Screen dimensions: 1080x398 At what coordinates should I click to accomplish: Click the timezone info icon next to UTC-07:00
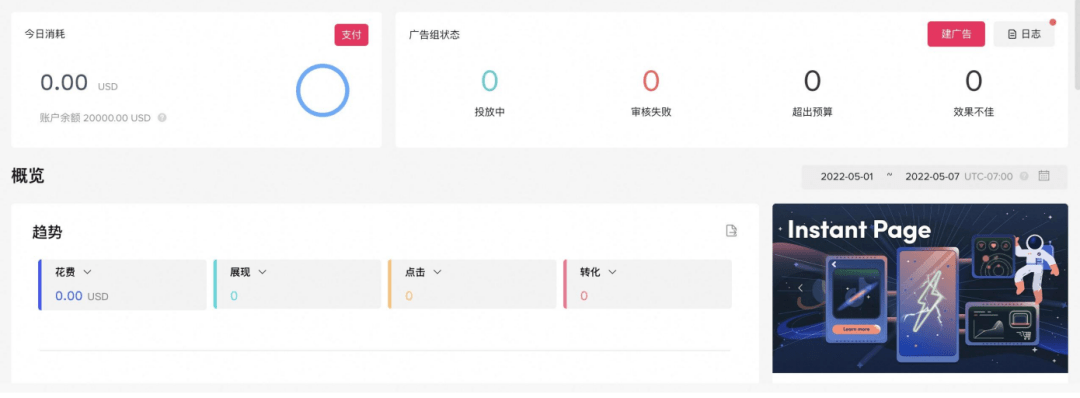[x=1024, y=176]
